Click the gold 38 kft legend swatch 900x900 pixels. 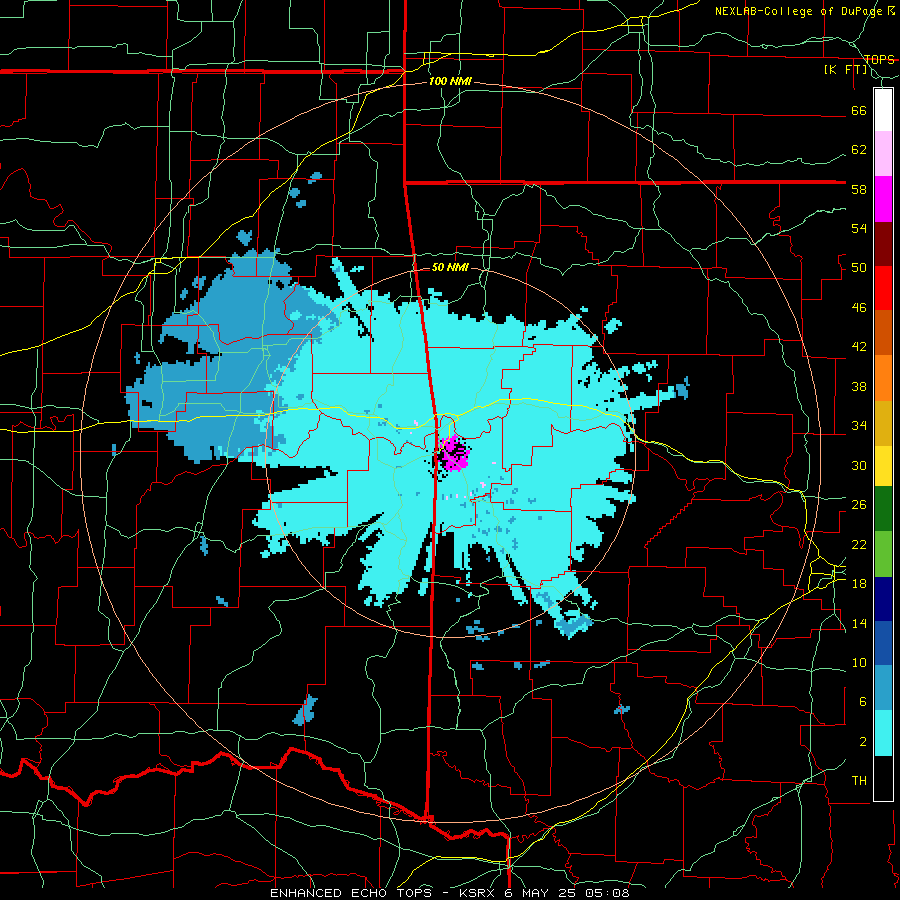pos(883,423)
